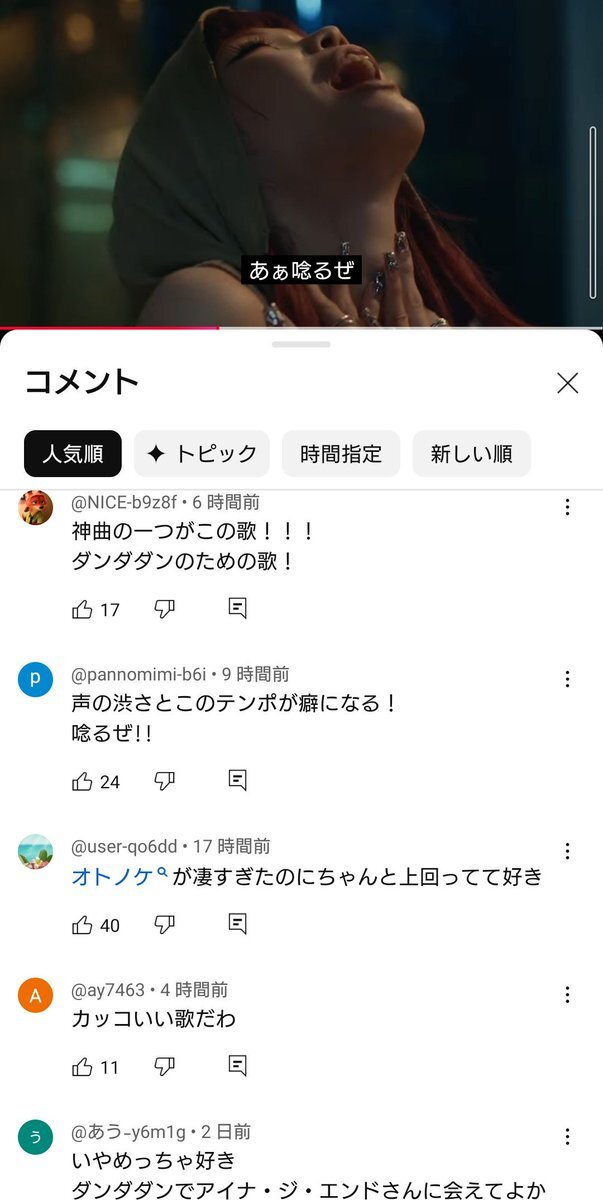
Task: Dislike the comment by @pannomimi-b6i
Action: pos(165,781)
